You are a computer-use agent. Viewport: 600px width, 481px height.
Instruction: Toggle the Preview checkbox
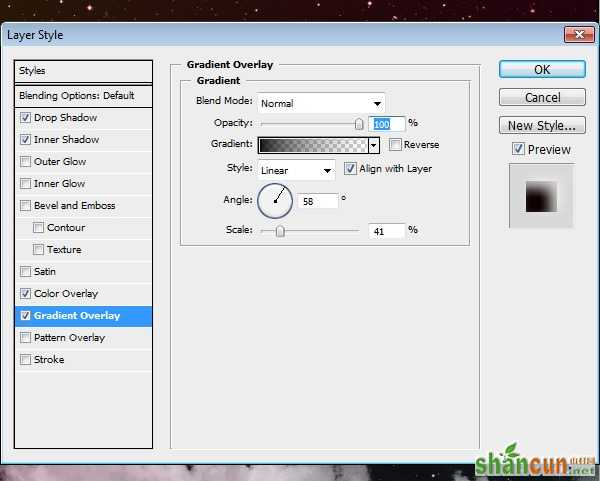[518, 149]
